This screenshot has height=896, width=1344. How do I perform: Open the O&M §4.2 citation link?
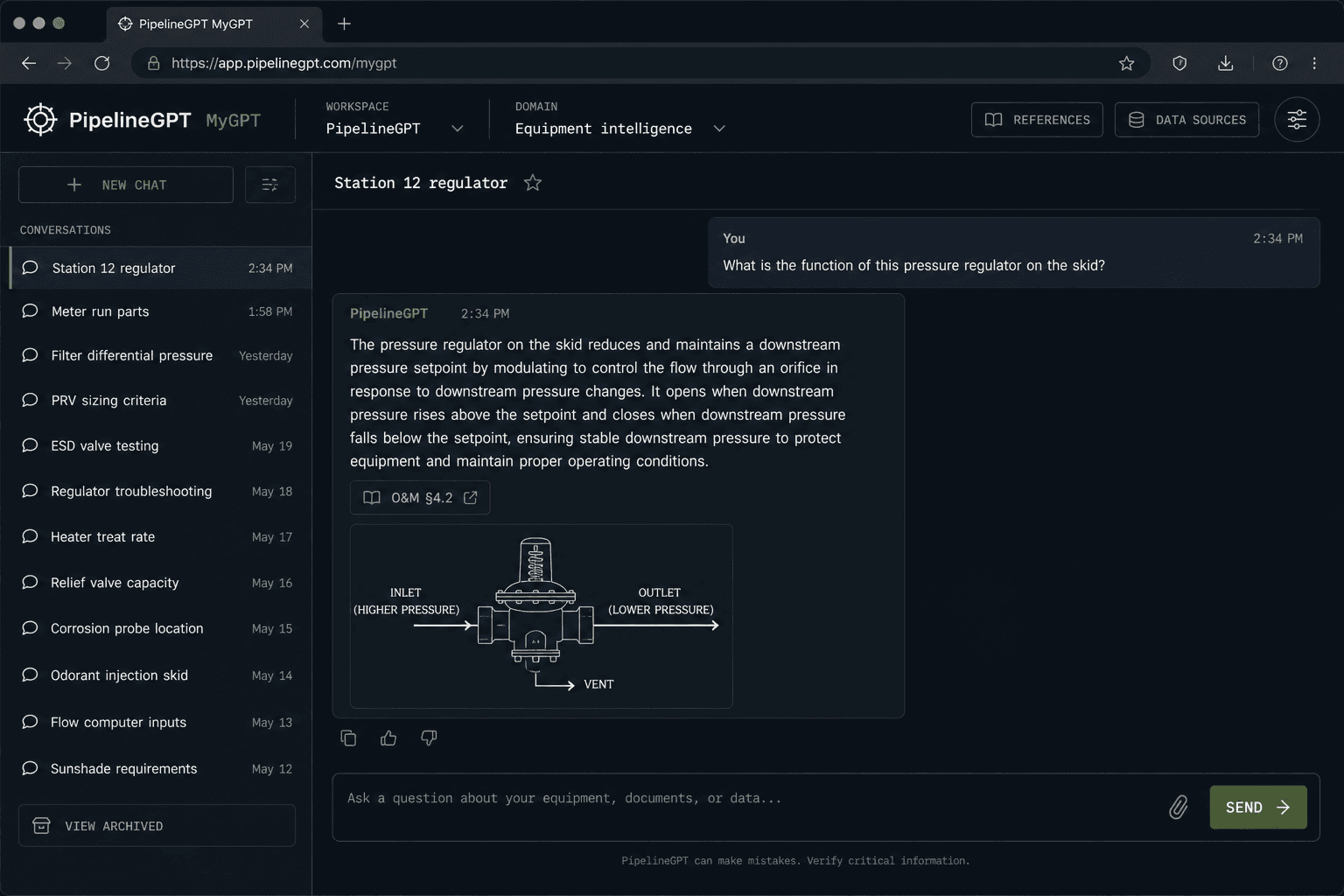(x=420, y=497)
